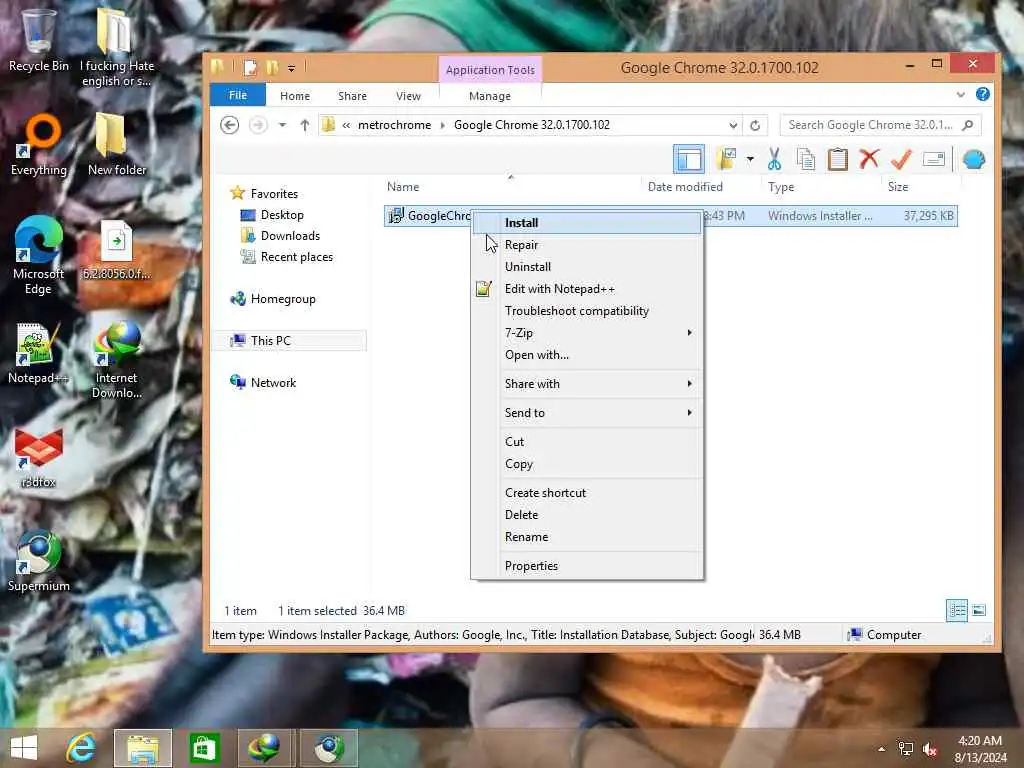This screenshot has height=768, width=1024.
Task: Select Troubleshoot compatibility in context menu
Action: point(587,311)
